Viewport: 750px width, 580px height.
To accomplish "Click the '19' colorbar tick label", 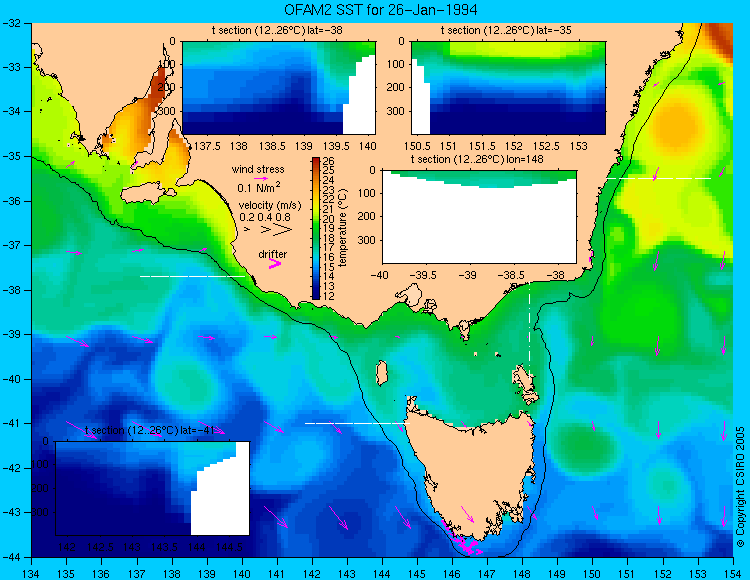I will (x=328, y=229).
